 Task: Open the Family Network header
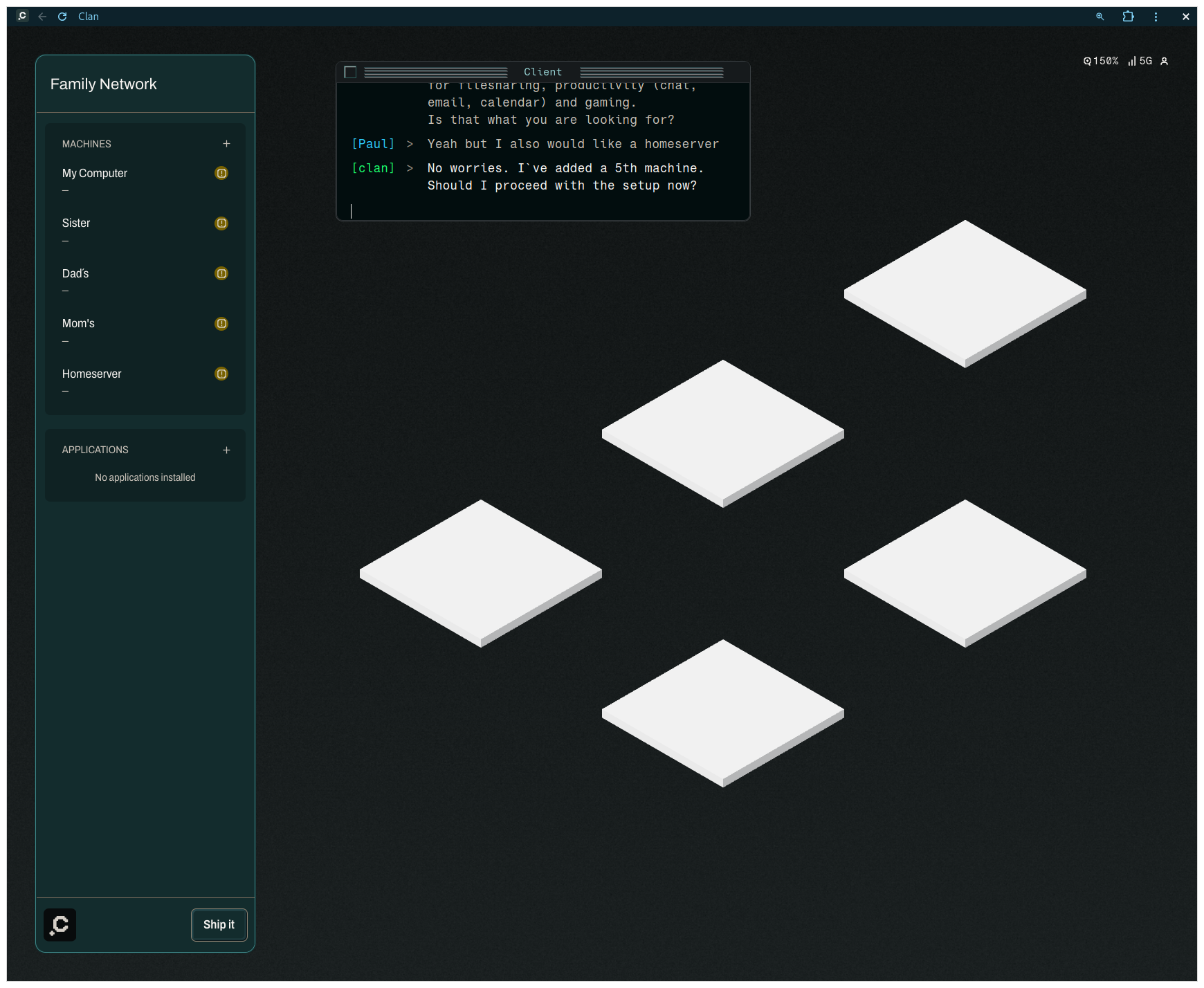point(104,84)
